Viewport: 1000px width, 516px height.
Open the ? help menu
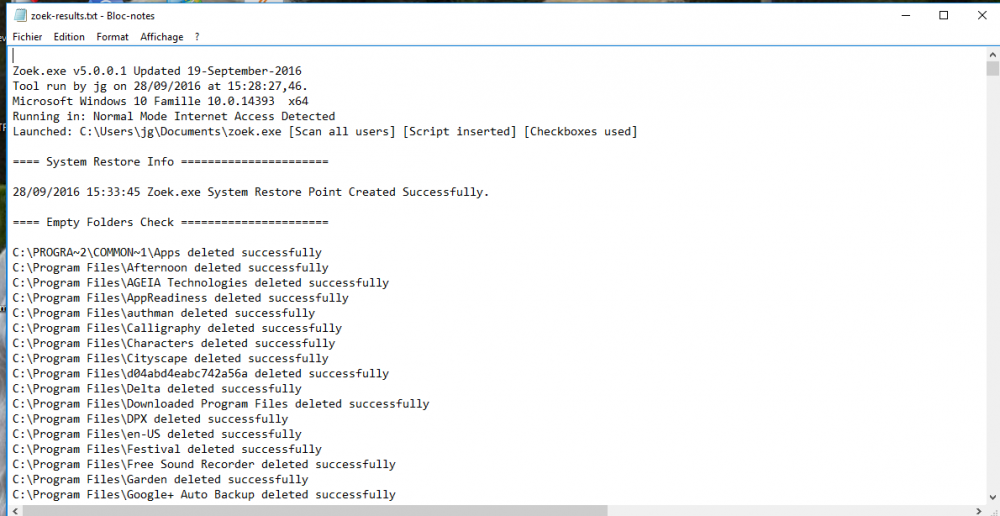pyautogui.click(x=197, y=37)
